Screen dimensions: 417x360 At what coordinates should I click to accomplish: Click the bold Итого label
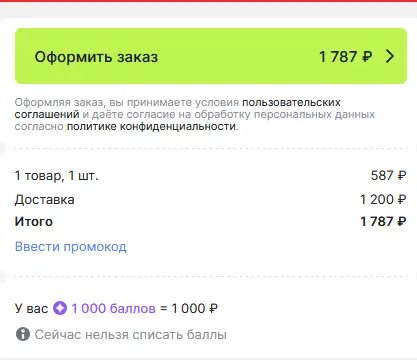(x=34, y=222)
